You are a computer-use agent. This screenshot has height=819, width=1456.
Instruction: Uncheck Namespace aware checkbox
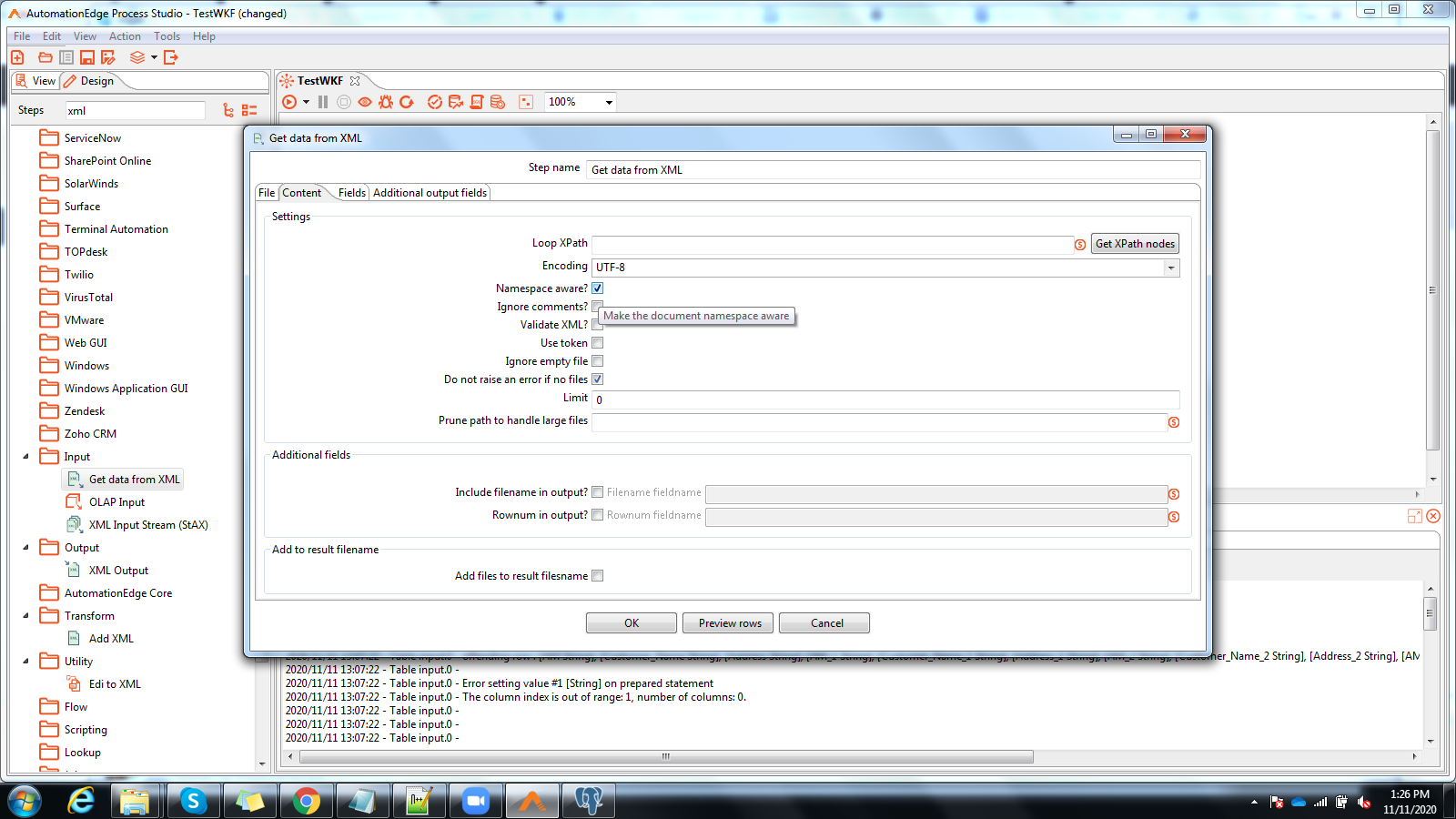point(598,288)
